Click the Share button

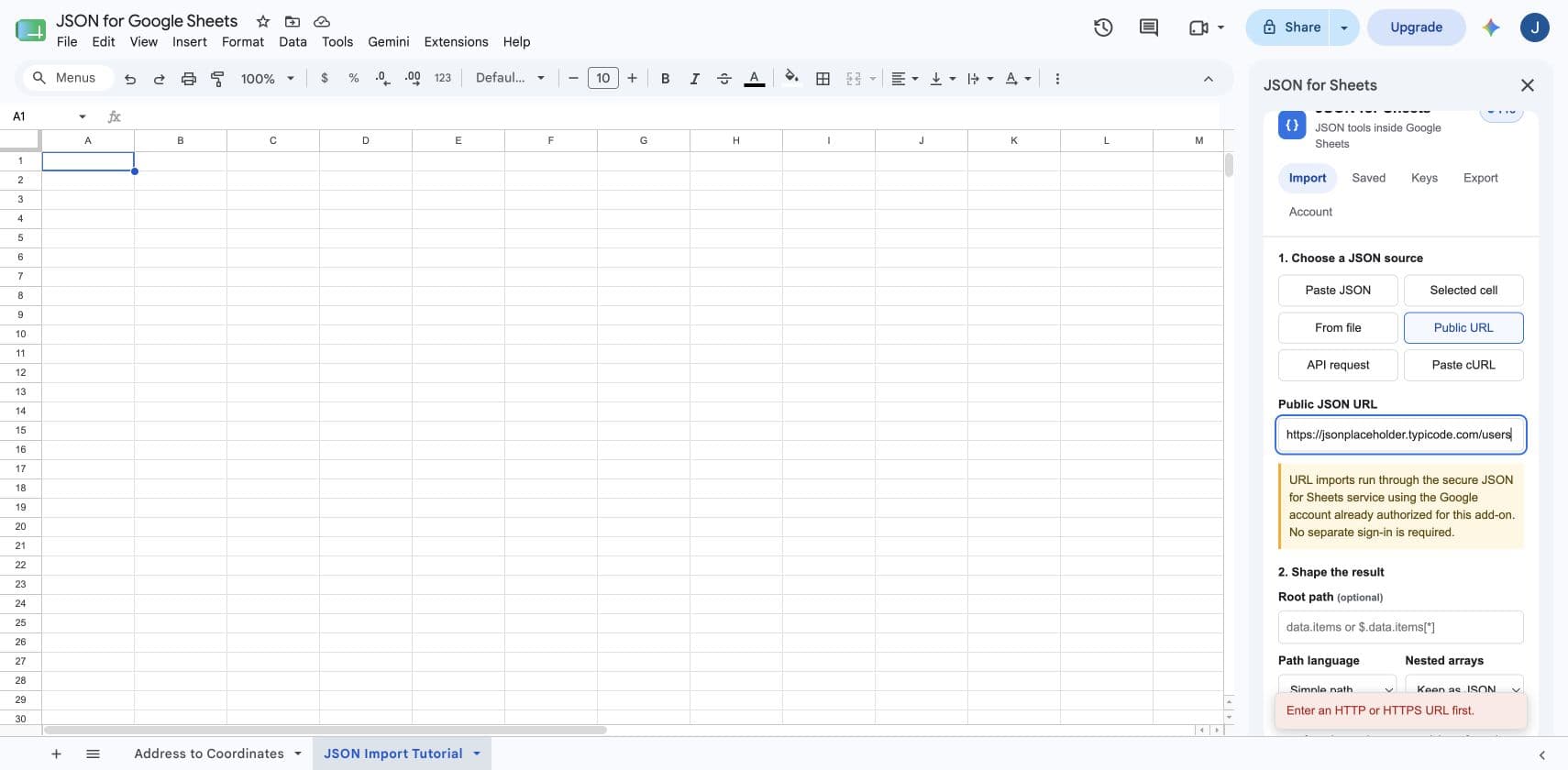click(x=1290, y=27)
